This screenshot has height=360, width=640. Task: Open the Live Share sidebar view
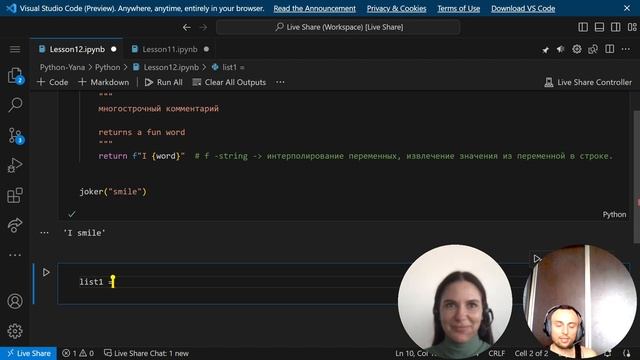click(15, 225)
